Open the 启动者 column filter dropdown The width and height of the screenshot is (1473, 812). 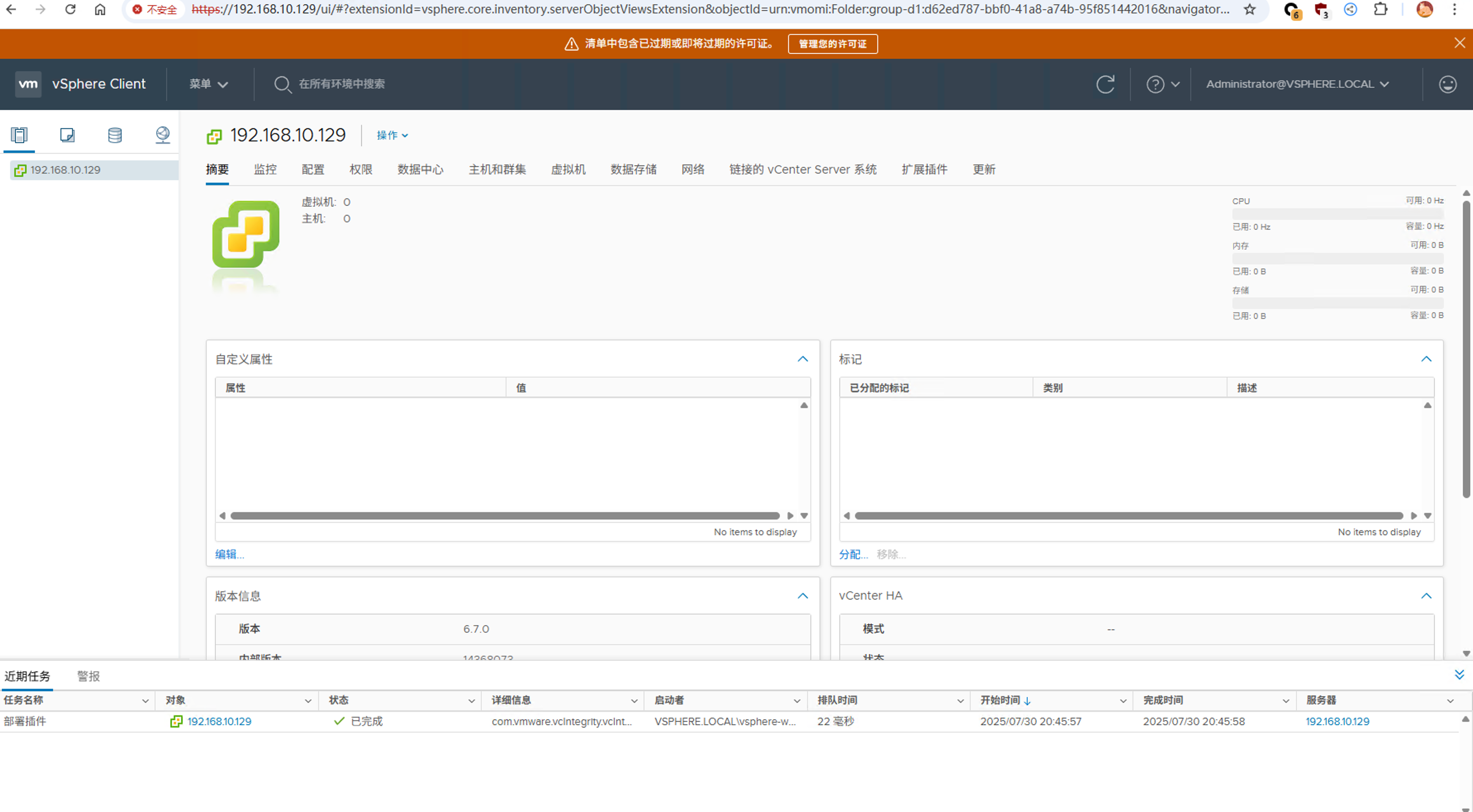point(796,700)
